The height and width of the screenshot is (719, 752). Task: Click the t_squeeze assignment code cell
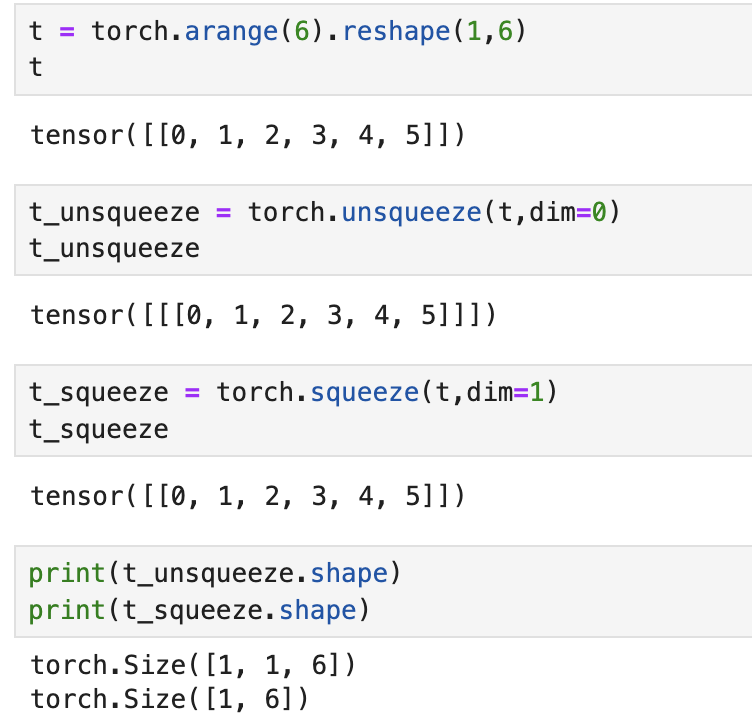383,411
